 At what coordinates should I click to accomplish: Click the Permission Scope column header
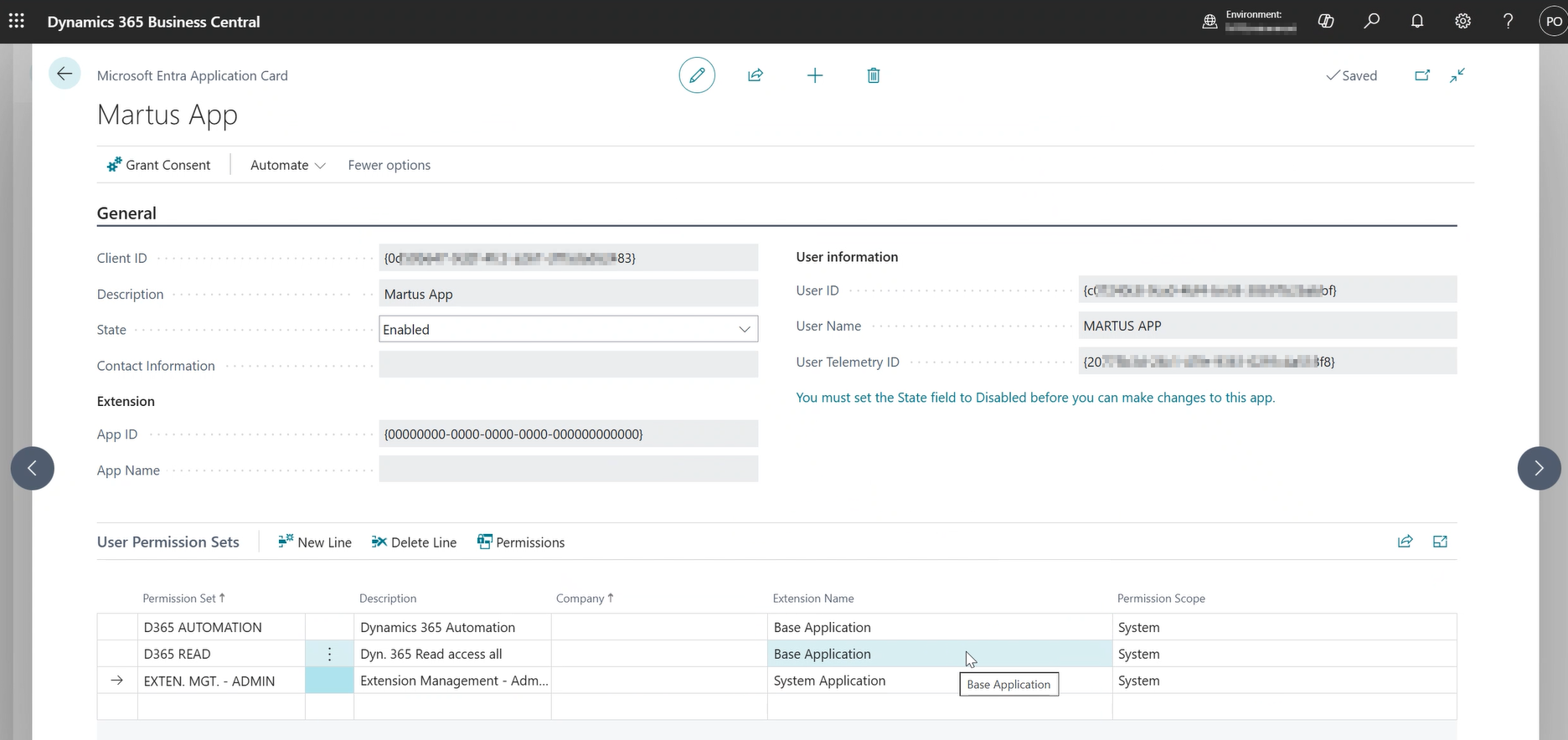1161,599
